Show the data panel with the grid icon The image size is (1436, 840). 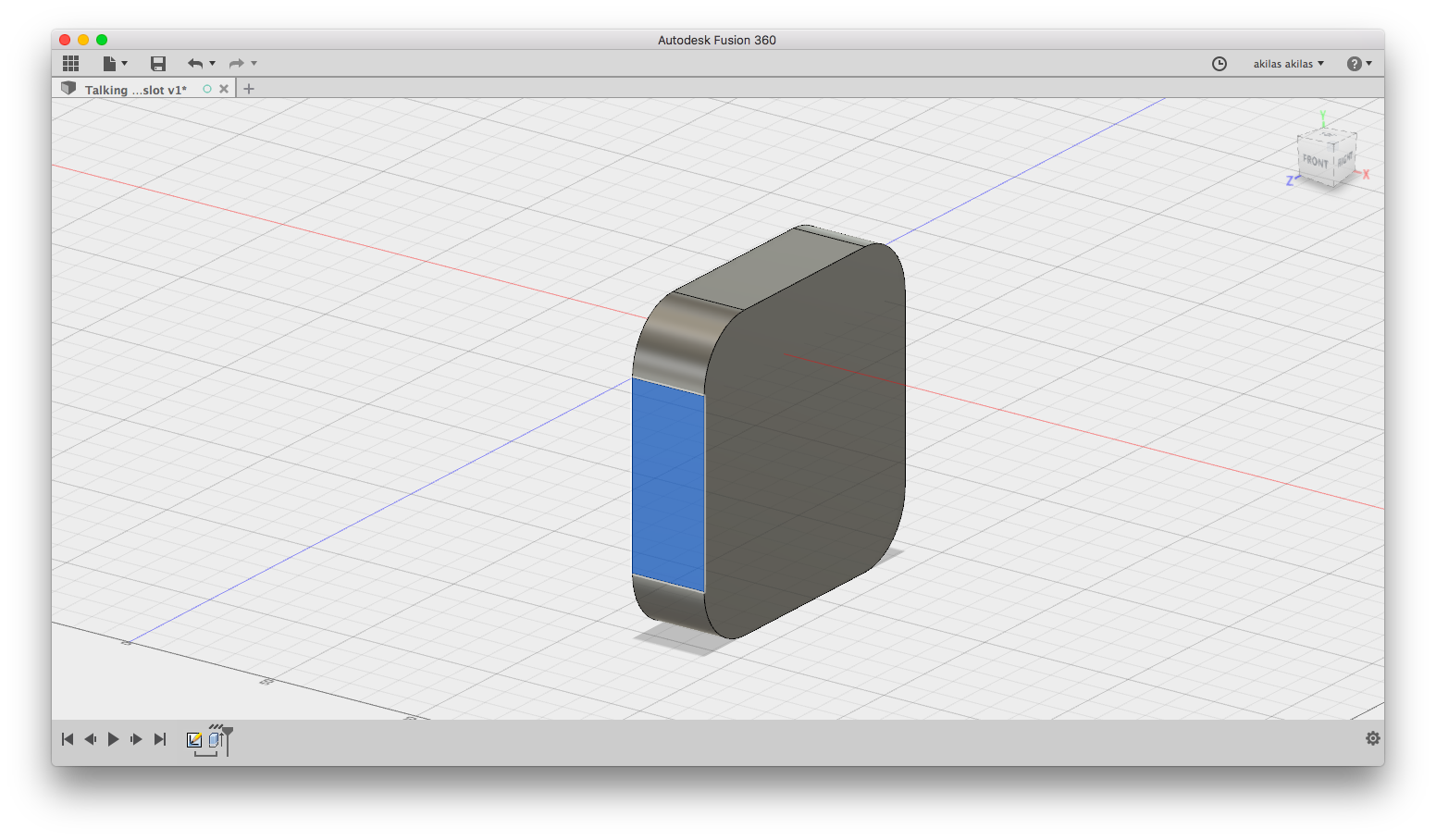click(70, 63)
